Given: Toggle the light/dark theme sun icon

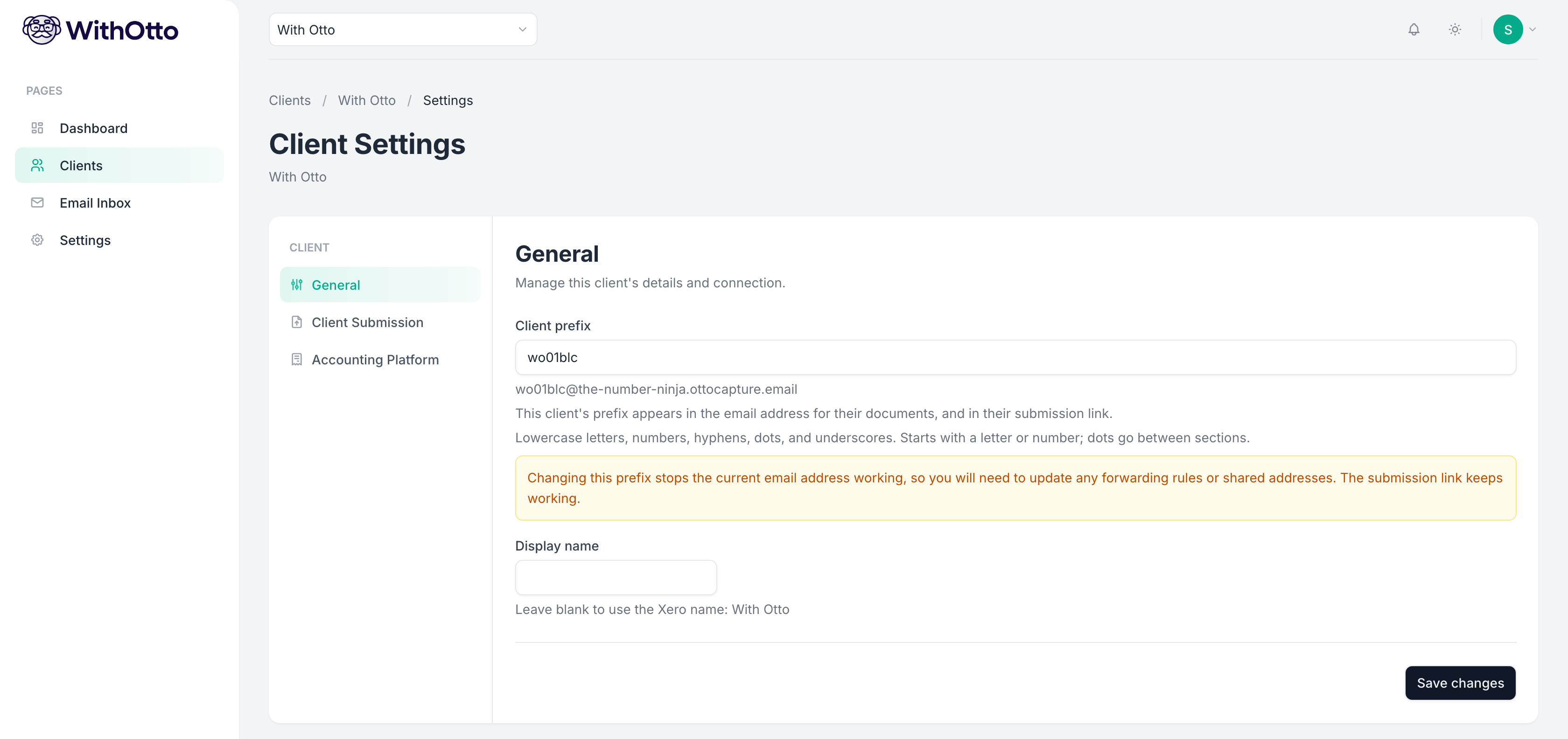Looking at the screenshot, I should tap(1455, 29).
